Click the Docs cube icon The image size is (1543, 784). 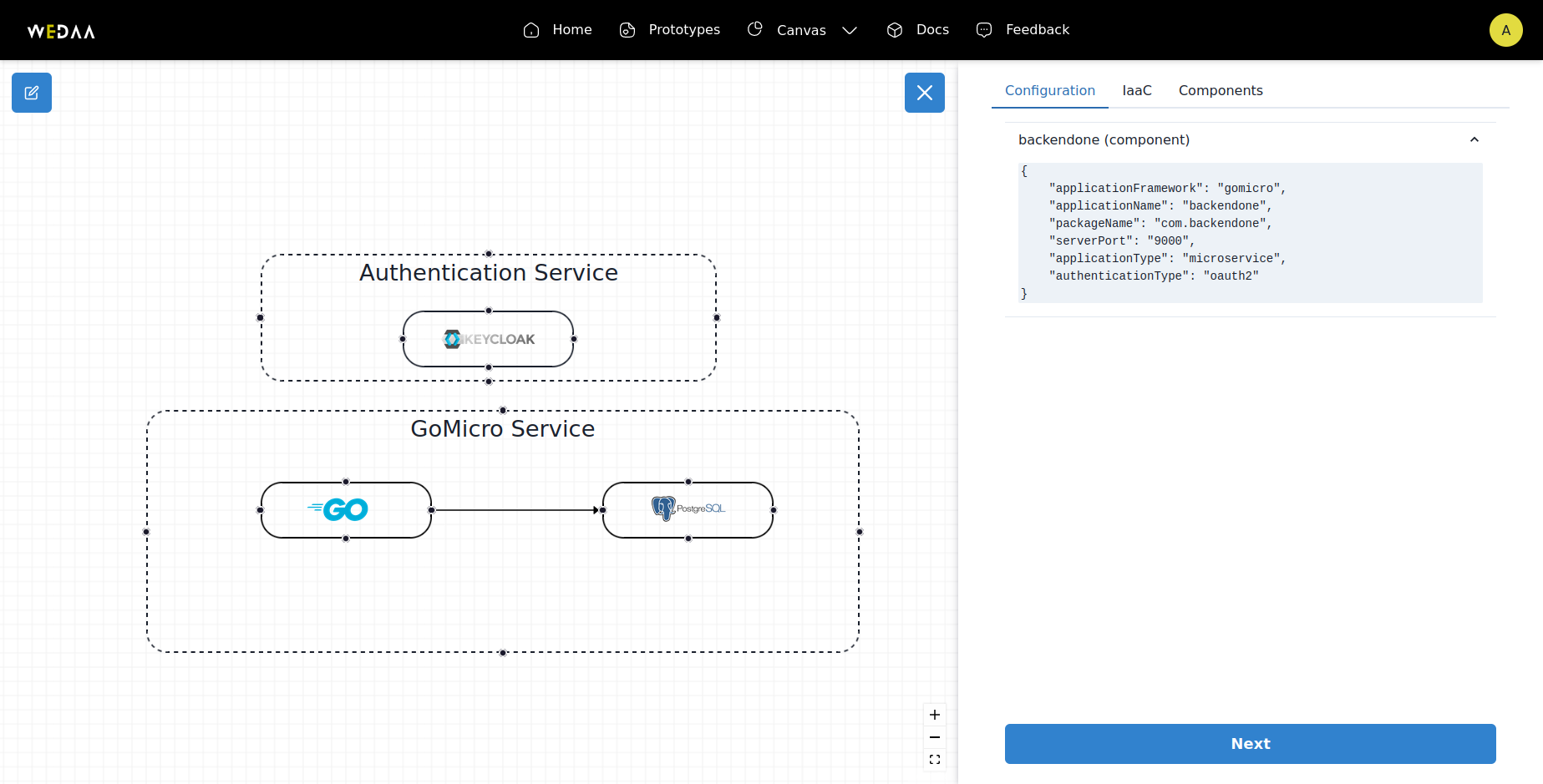tap(895, 30)
